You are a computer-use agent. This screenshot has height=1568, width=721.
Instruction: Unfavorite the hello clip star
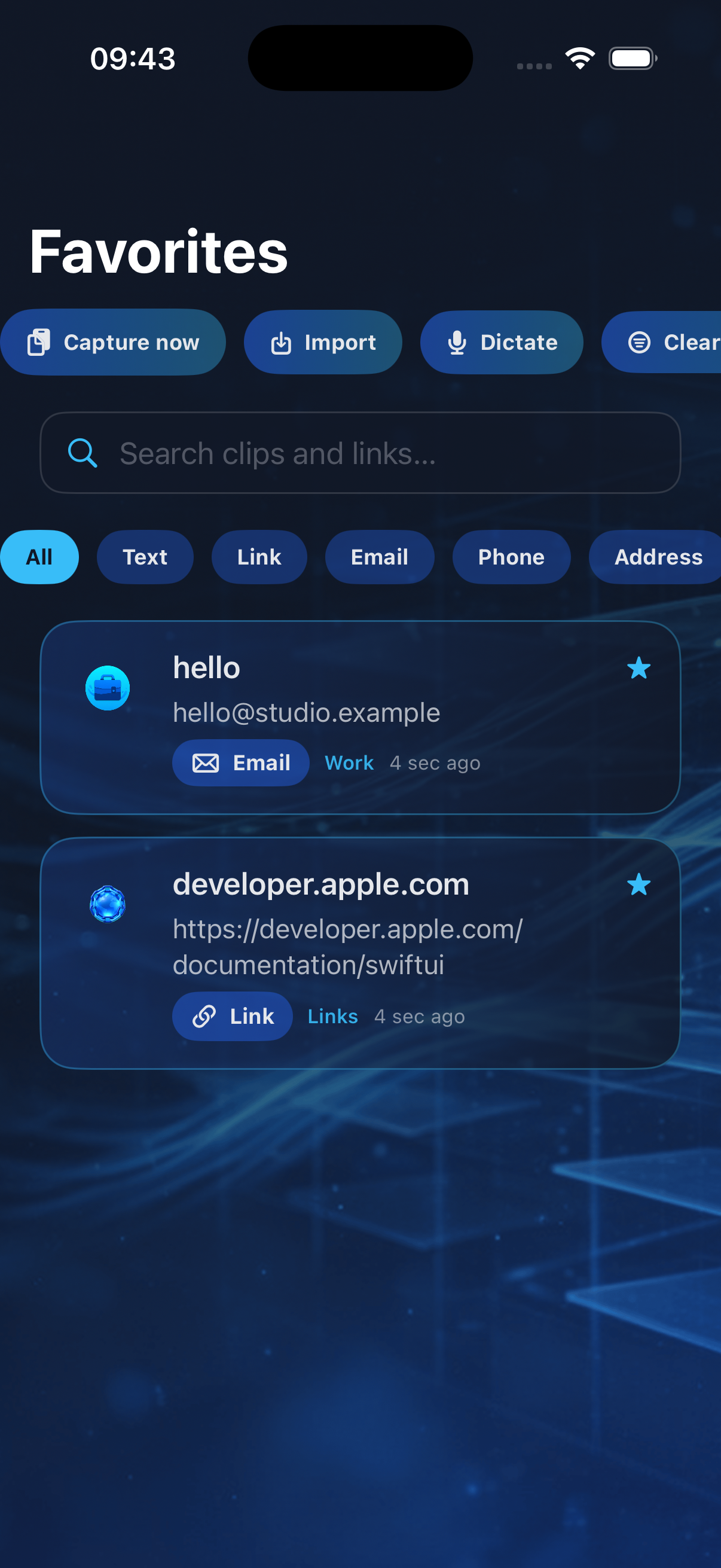639,668
